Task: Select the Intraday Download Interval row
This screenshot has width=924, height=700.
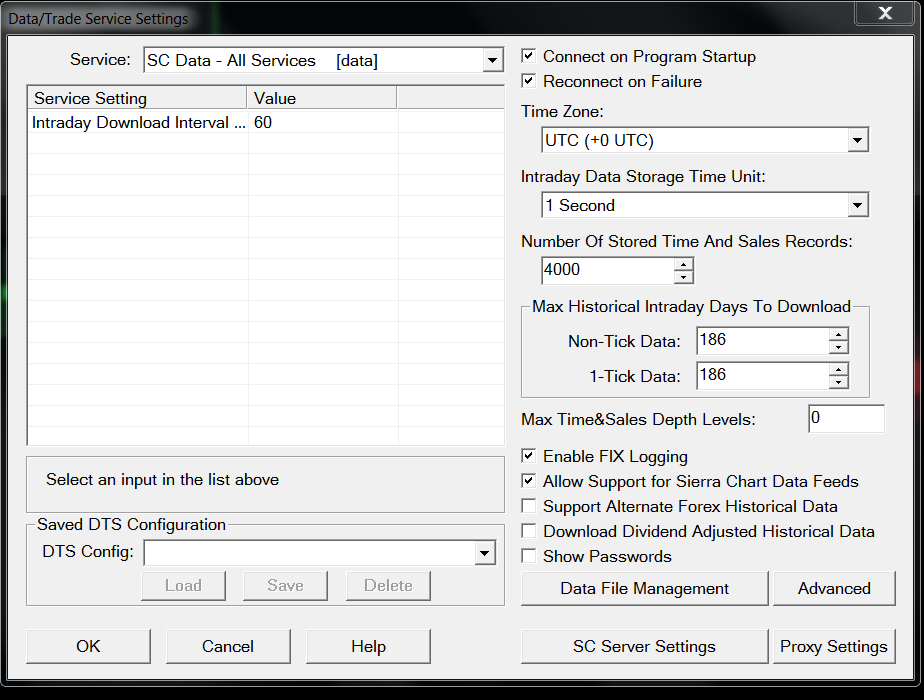Action: pos(266,123)
